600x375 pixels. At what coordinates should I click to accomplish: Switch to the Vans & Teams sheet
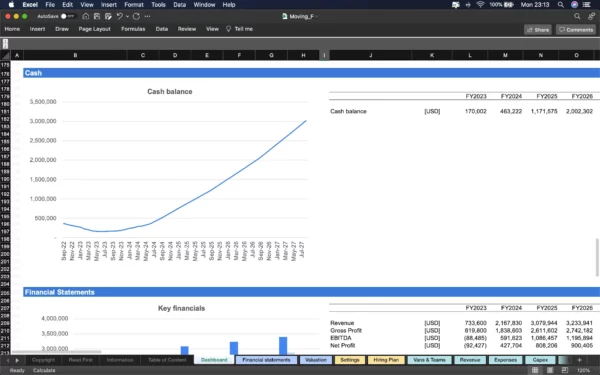(x=429, y=360)
